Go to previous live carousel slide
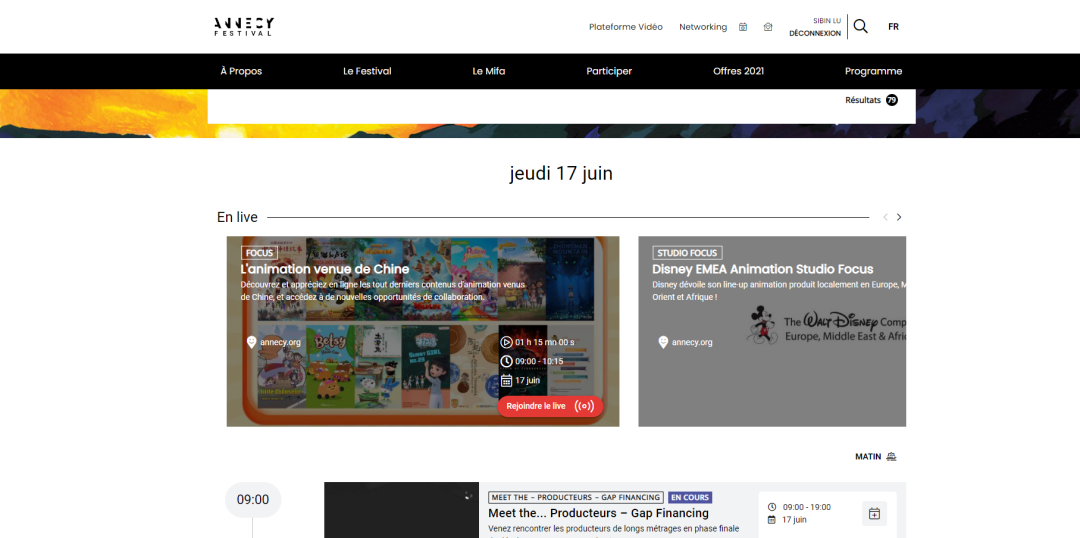Viewport: 1080px width, 538px height. point(885,217)
